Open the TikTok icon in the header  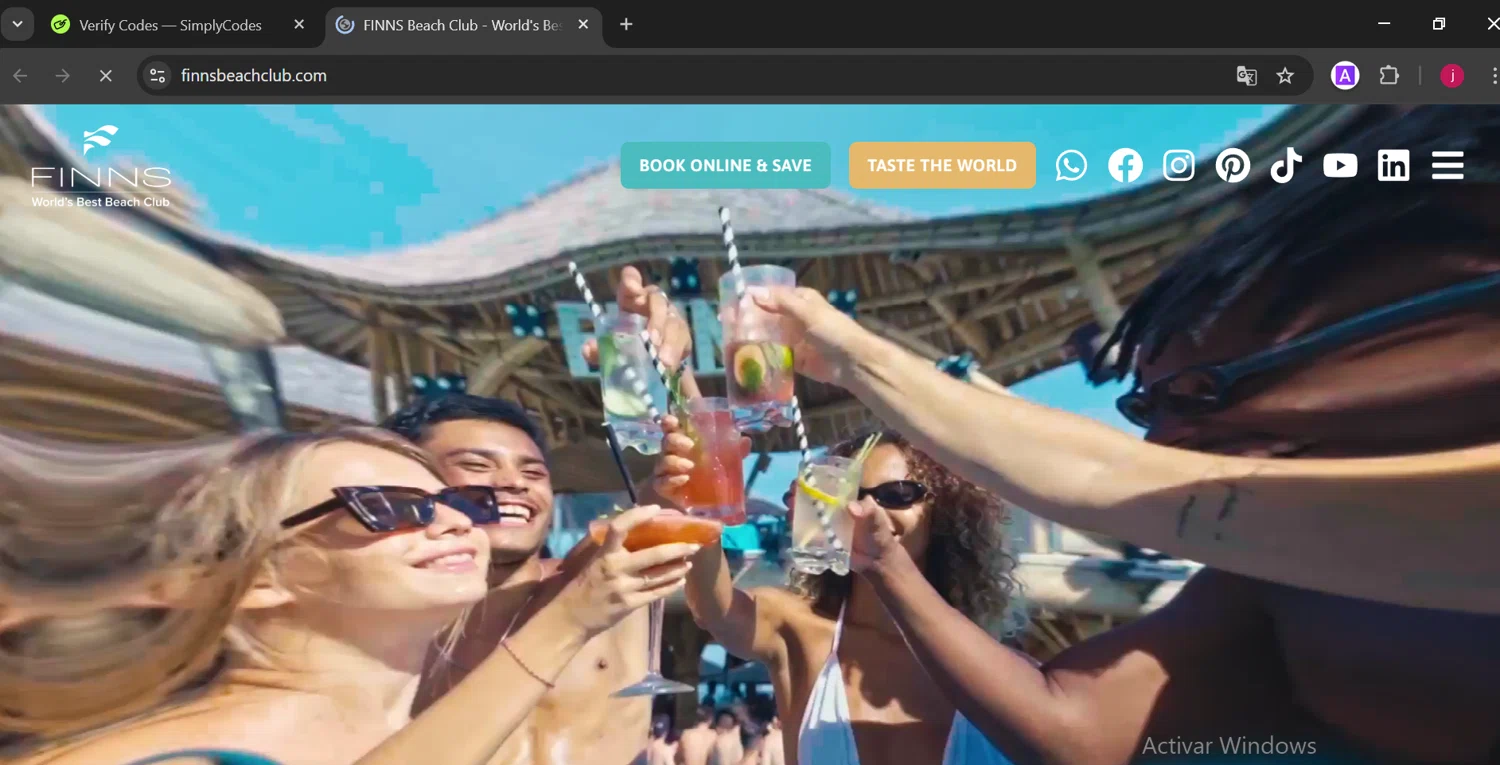[x=1286, y=165]
